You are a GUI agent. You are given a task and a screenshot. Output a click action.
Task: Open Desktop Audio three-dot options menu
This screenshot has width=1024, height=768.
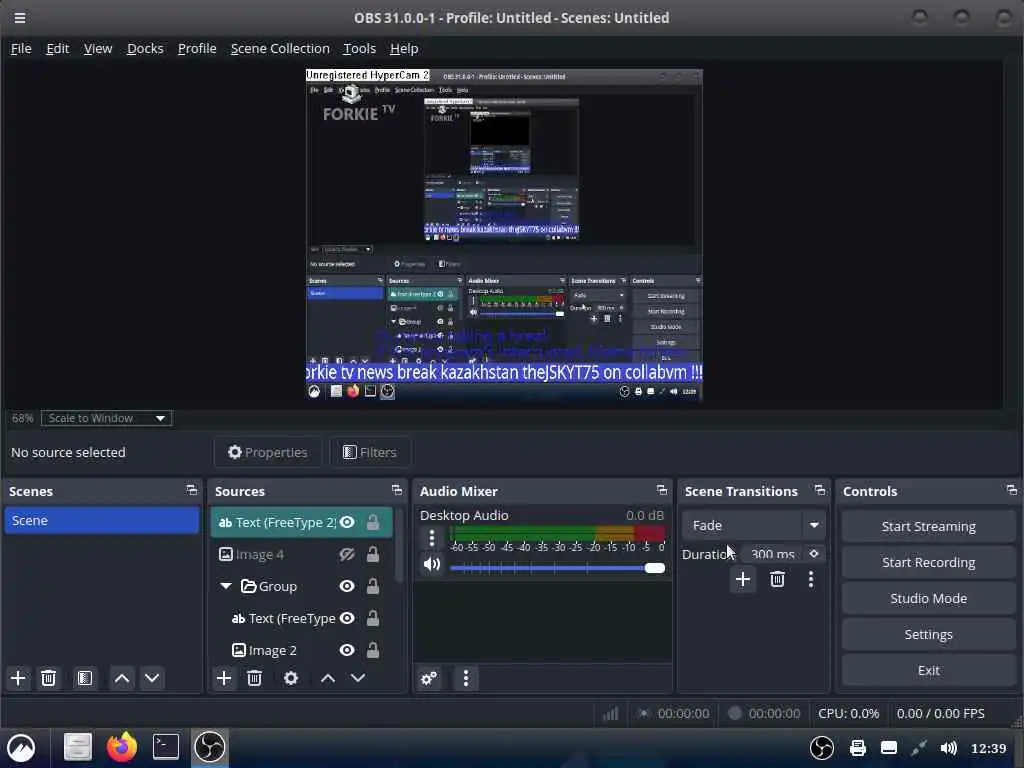(x=432, y=537)
